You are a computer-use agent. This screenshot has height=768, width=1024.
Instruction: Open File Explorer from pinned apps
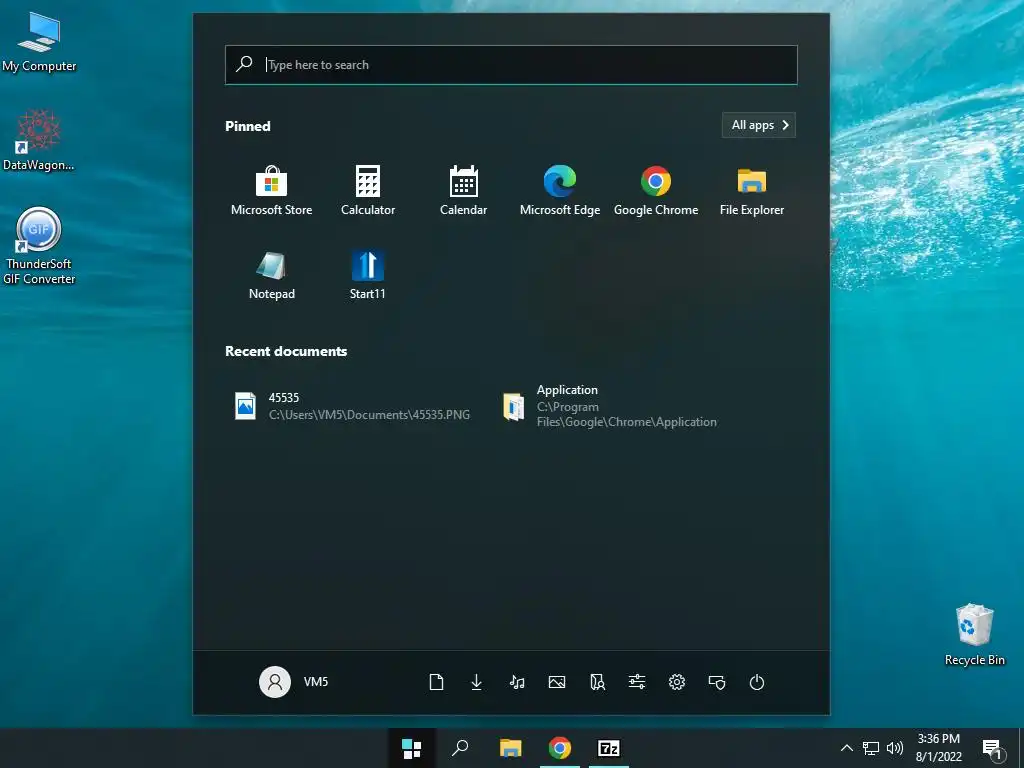click(752, 190)
